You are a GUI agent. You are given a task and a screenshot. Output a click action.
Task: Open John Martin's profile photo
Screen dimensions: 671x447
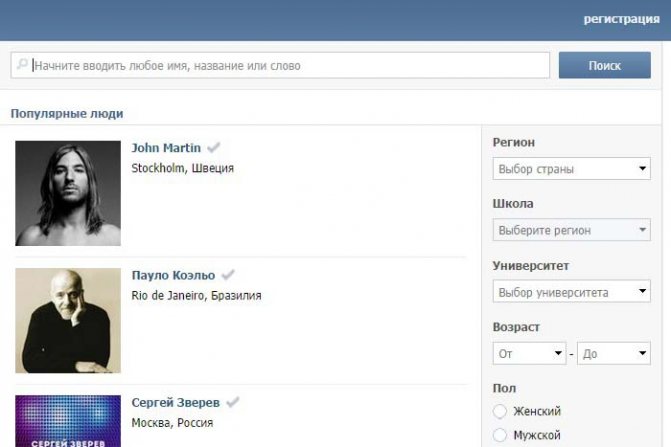click(68, 193)
